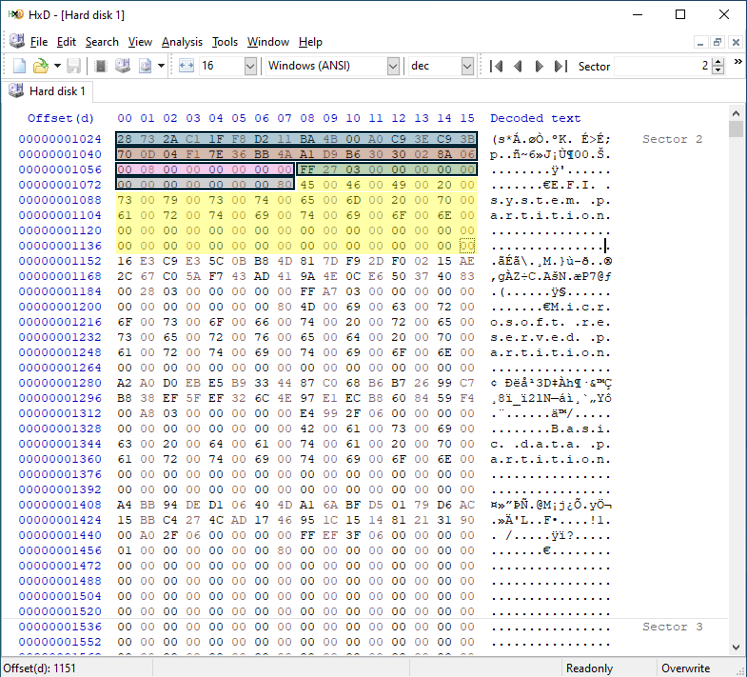Click the Open file folder icon

point(40,66)
